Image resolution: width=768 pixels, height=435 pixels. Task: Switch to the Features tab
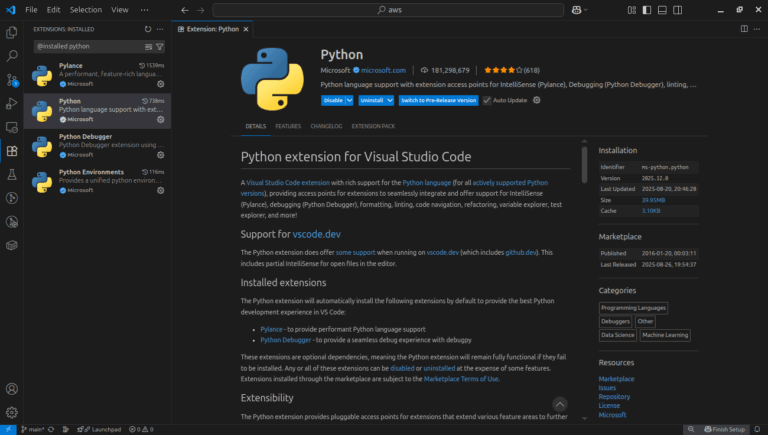pos(288,126)
